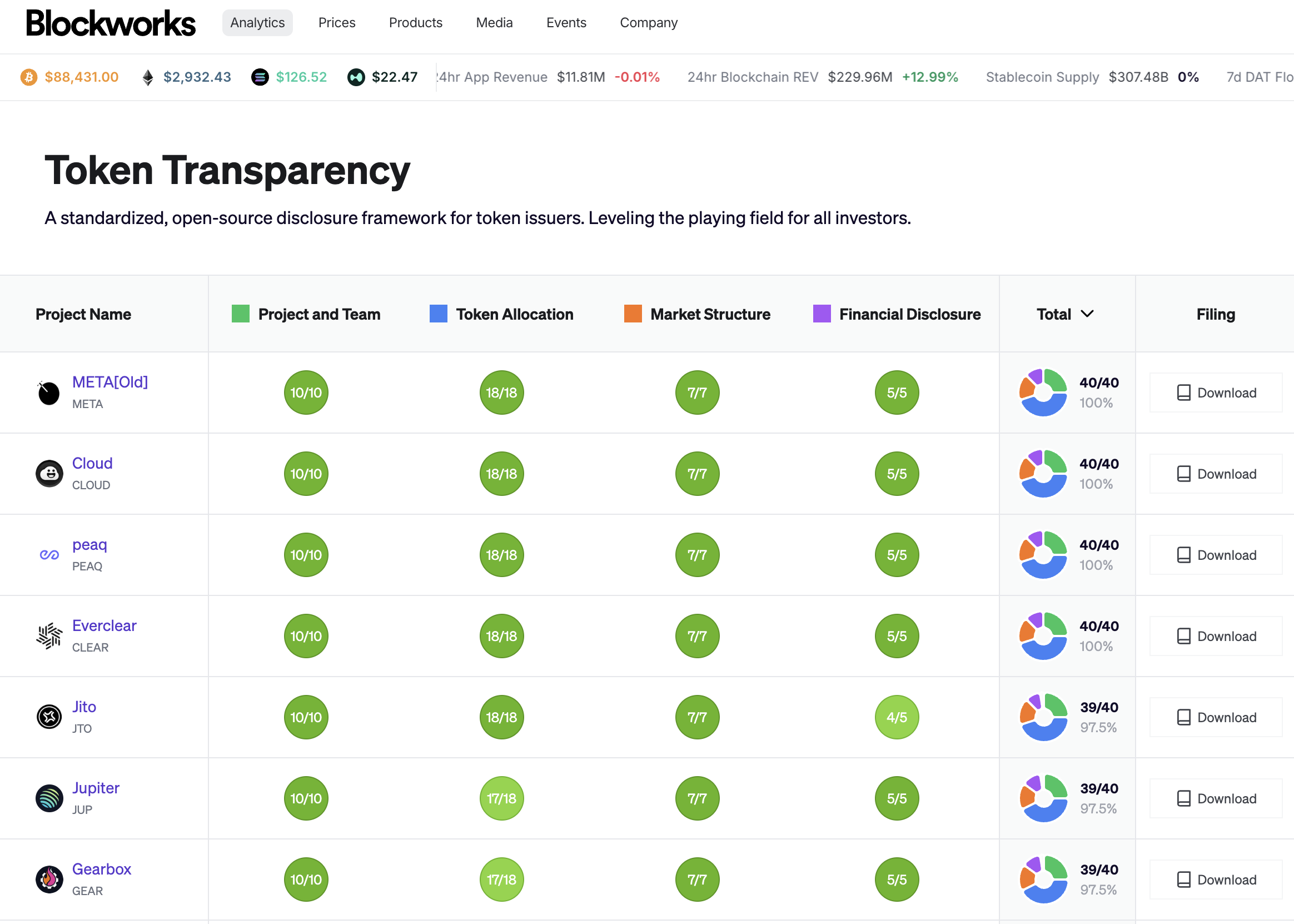Click the Cloud smiley project logo

click(x=48, y=473)
